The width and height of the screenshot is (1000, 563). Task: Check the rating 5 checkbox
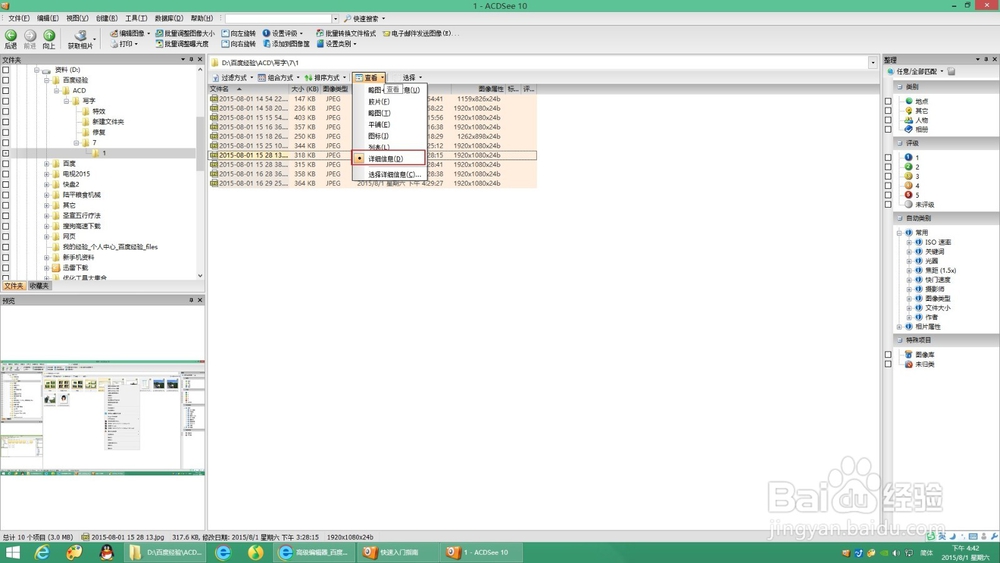click(x=888, y=195)
